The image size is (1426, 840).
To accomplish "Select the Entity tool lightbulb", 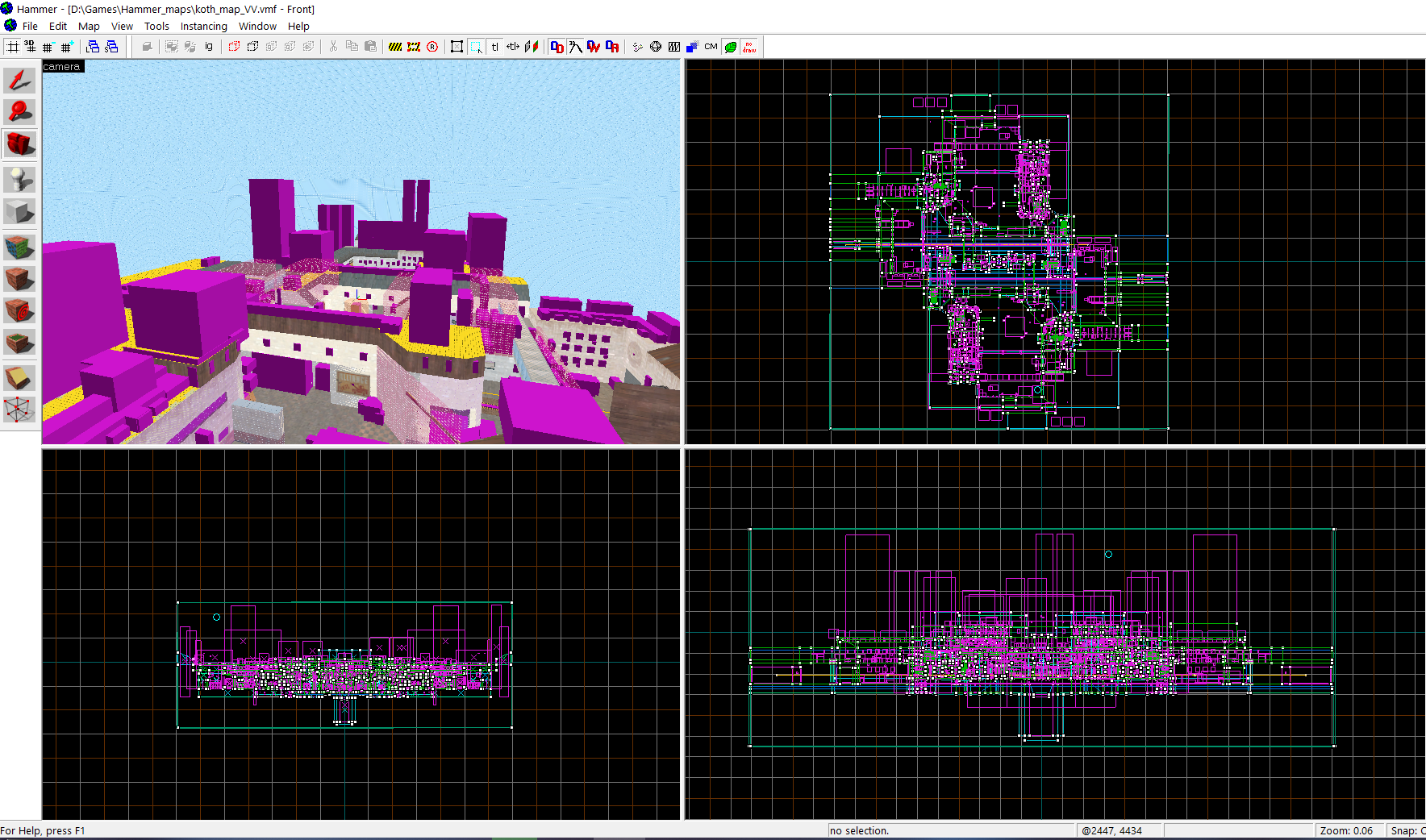I will [19, 178].
